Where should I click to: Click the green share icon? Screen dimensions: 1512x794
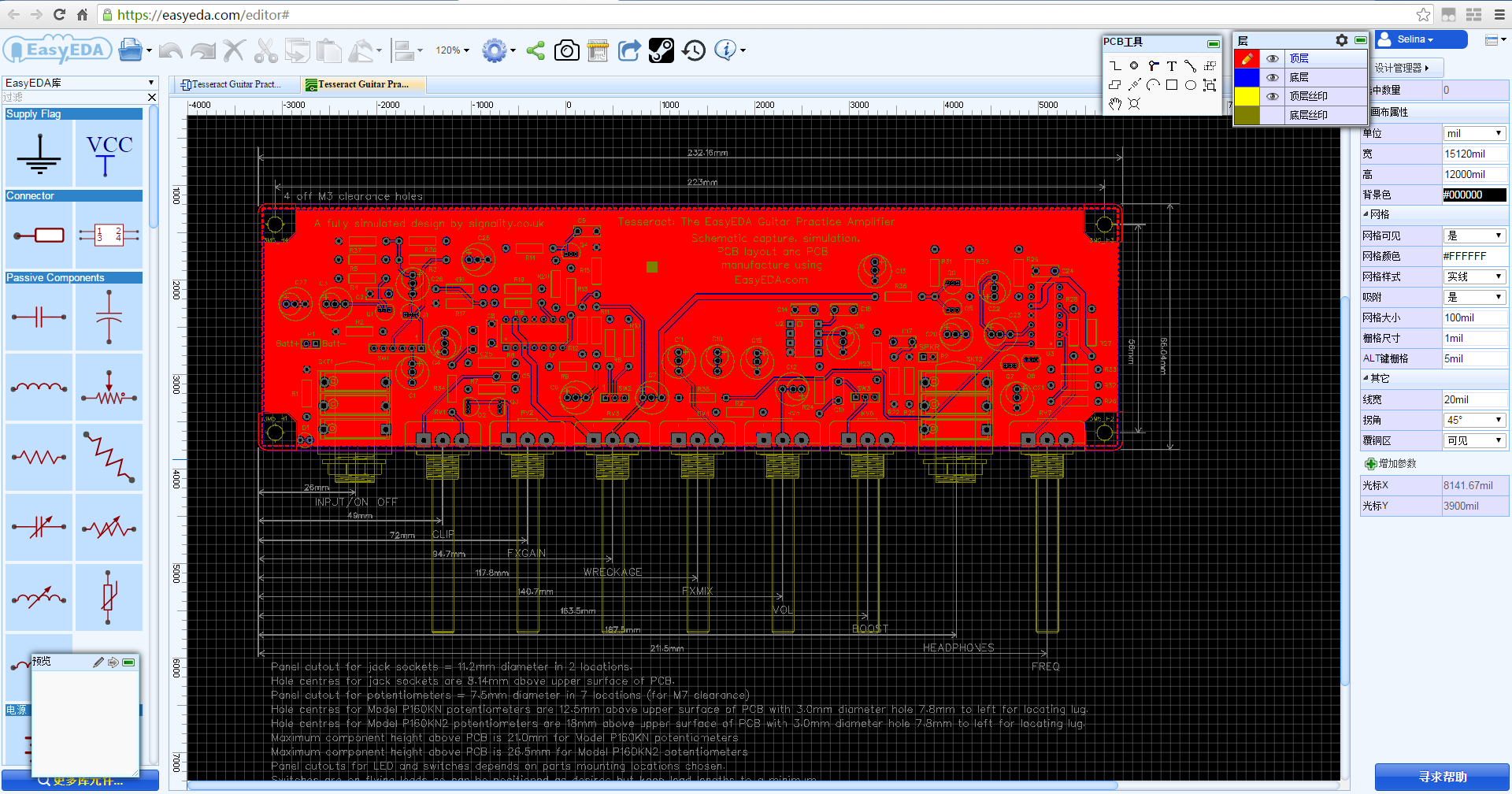(x=535, y=51)
